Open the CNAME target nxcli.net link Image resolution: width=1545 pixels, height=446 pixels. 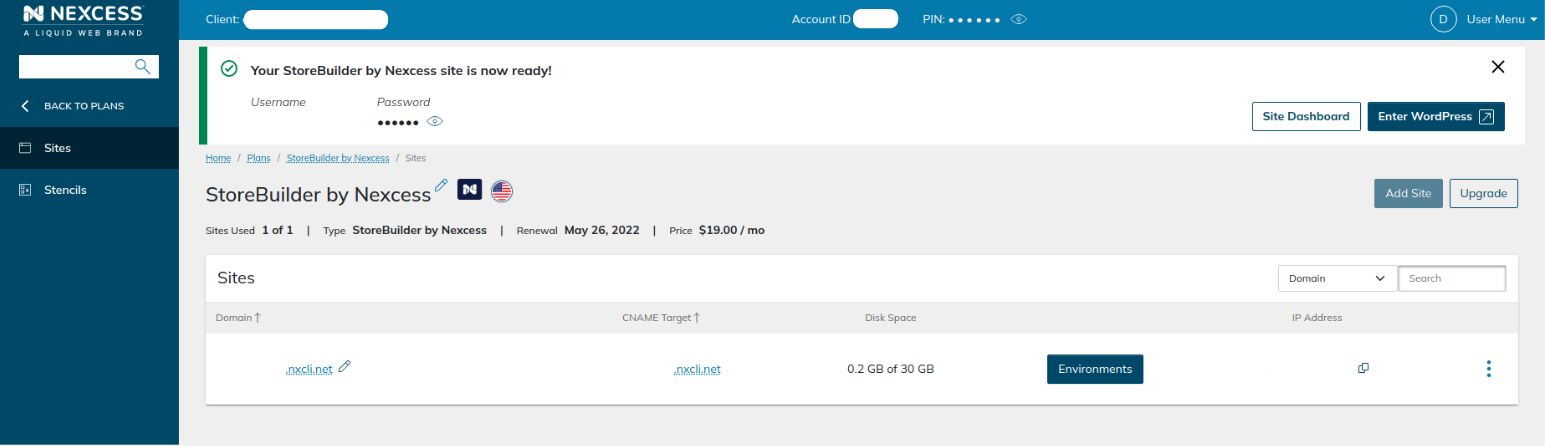pyautogui.click(x=697, y=369)
